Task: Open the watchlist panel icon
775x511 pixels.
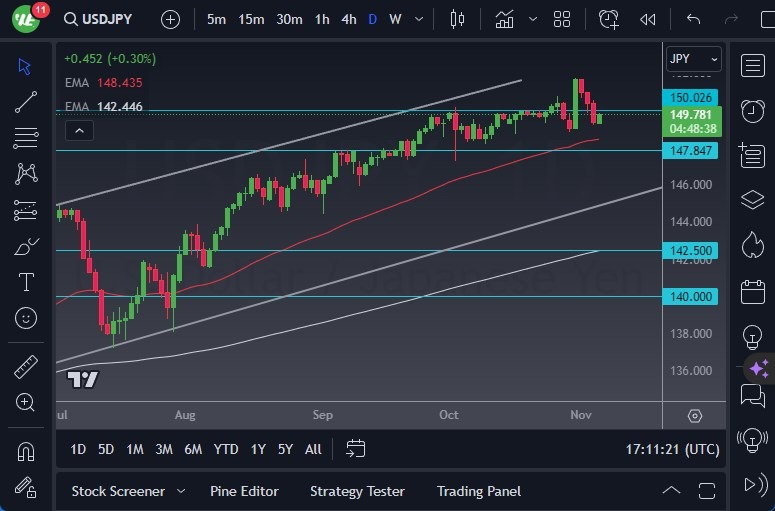Action: tap(752, 65)
